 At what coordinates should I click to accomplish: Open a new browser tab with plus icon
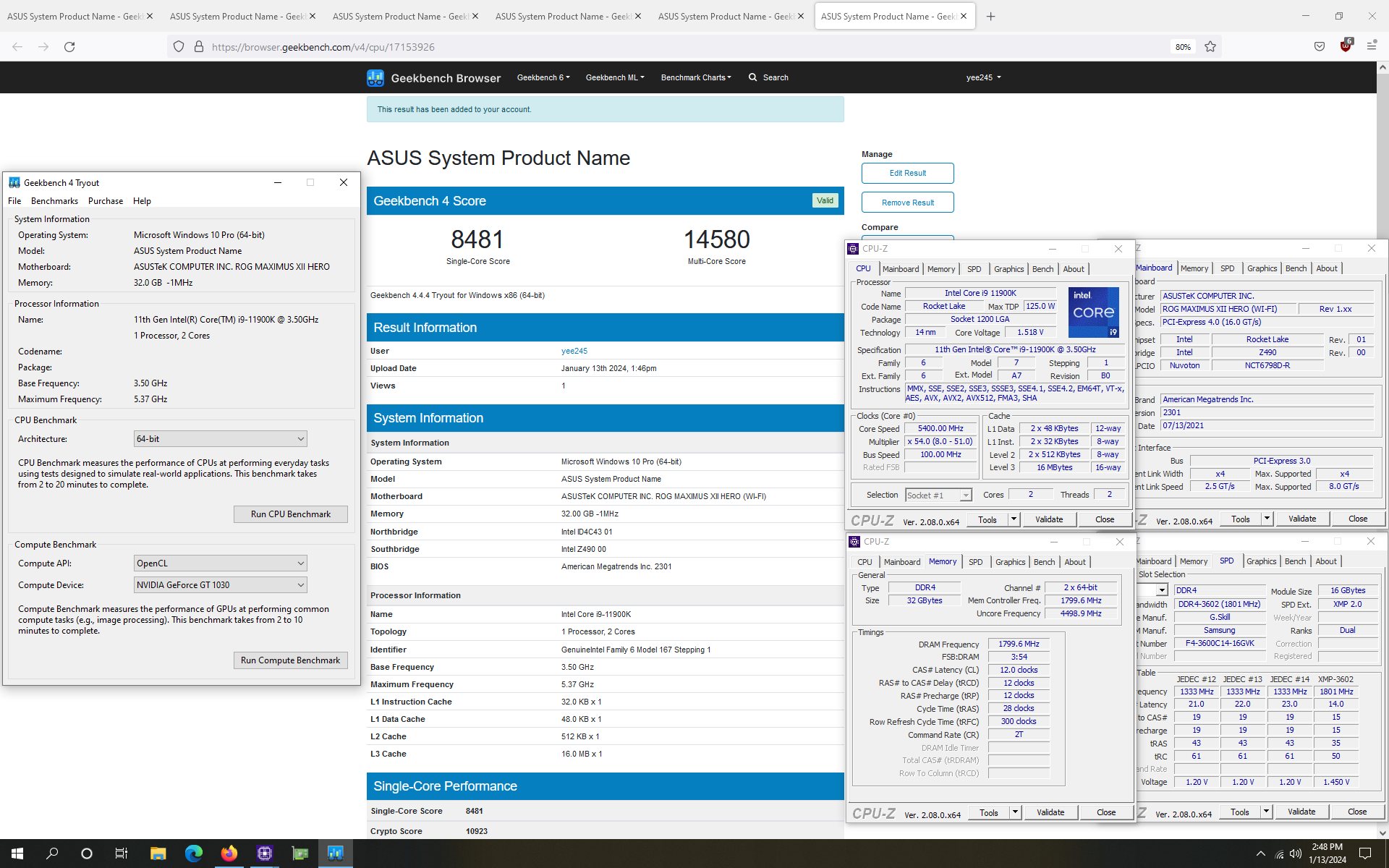(x=991, y=16)
